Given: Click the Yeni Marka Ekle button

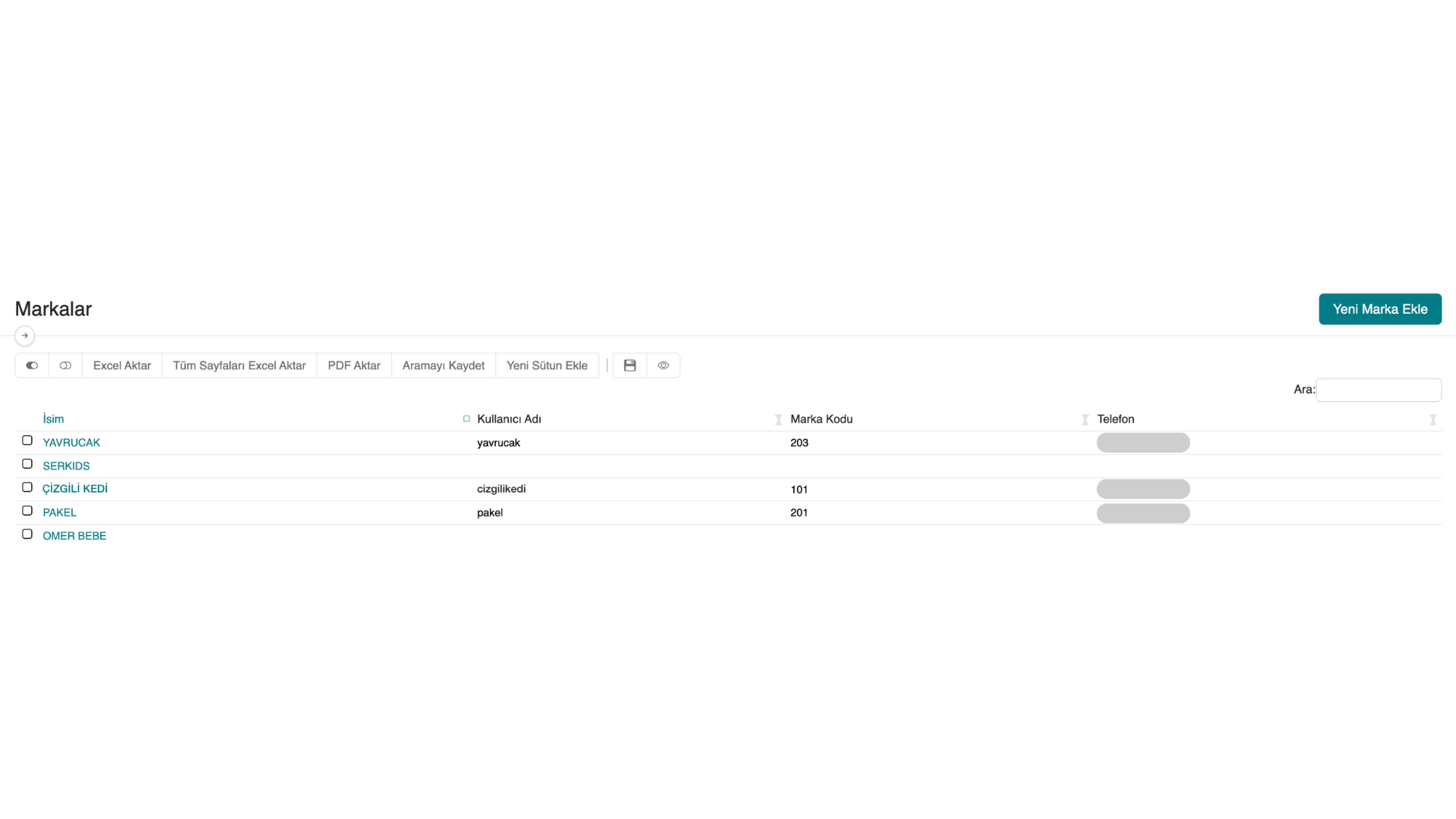Looking at the screenshot, I should click(x=1379, y=309).
